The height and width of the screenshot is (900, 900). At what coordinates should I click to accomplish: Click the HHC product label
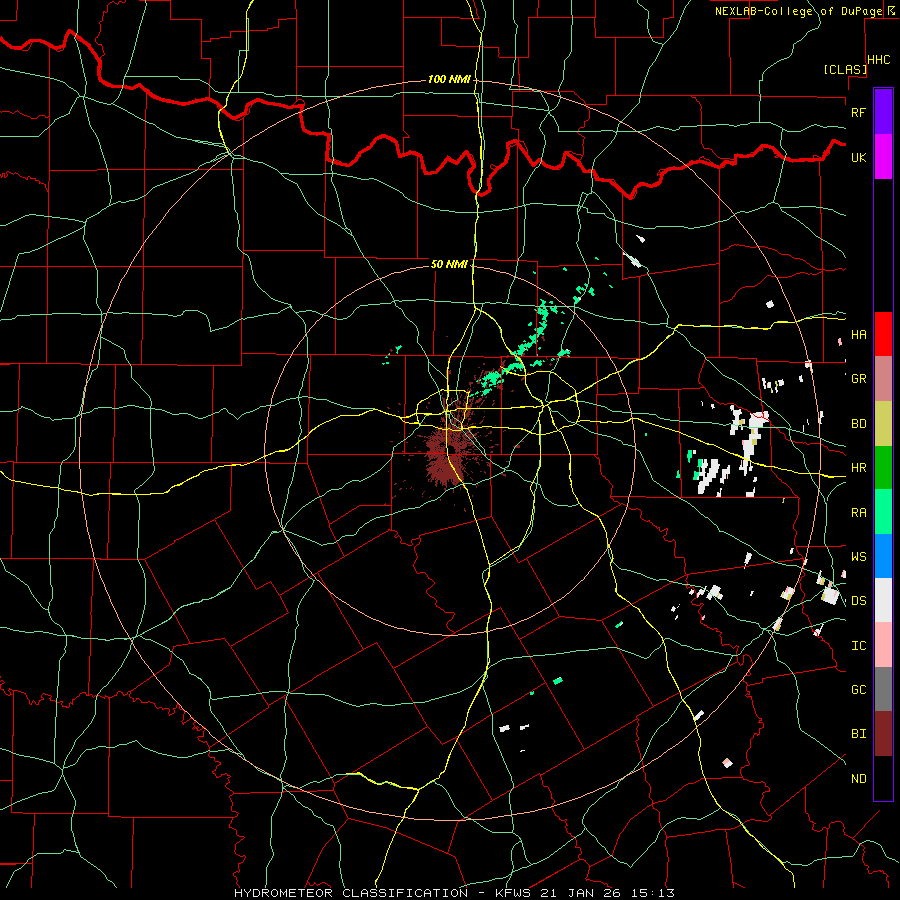tap(878, 60)
